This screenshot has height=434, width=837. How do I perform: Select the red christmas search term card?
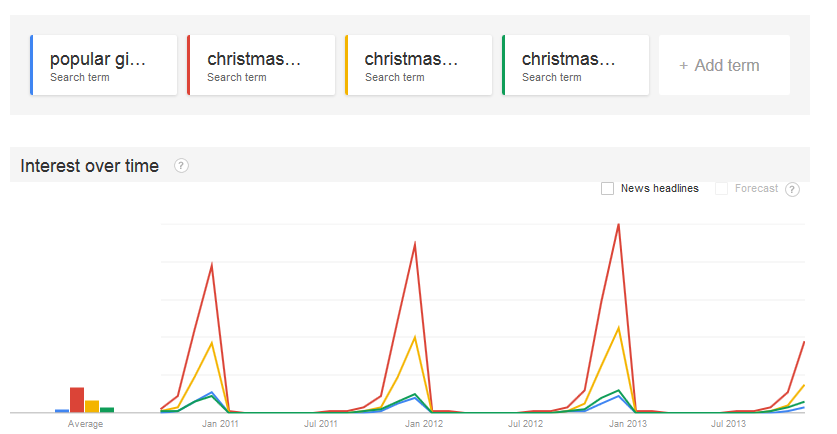pyautogui.click(x=261, y=66)
